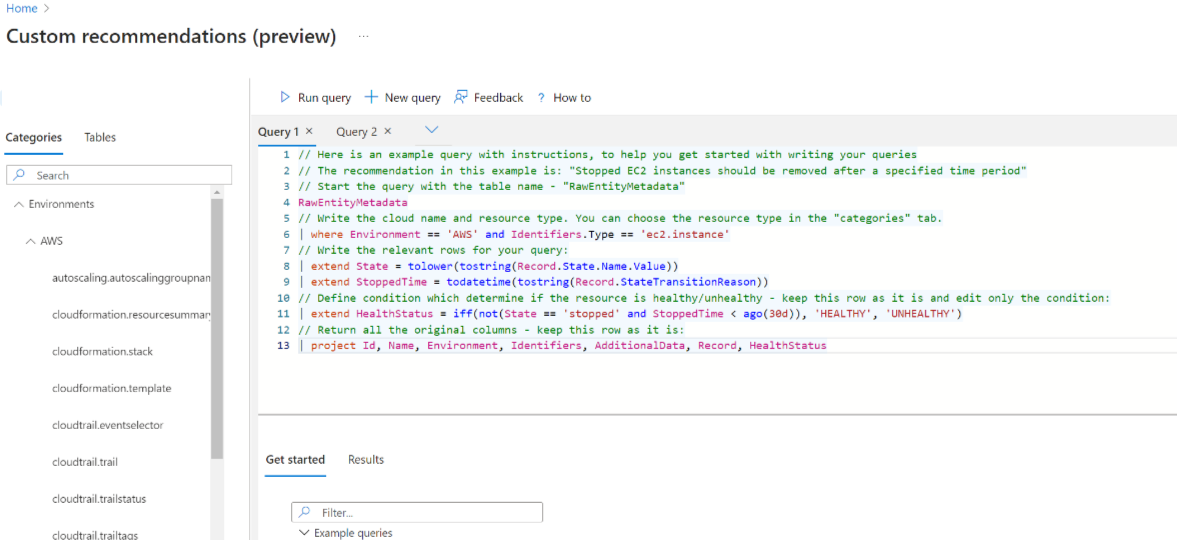Select cloudformation.stack in the category list
Image resolution: width=1177 pixels, height=540 pixels.
click(x=102, y=352)
